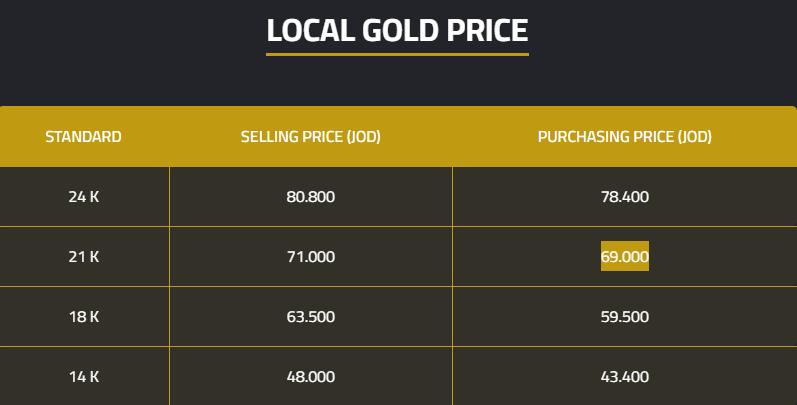Select the 21 K standard cell
The width and height of the screenshot is (797, 405).
(84, 257)
